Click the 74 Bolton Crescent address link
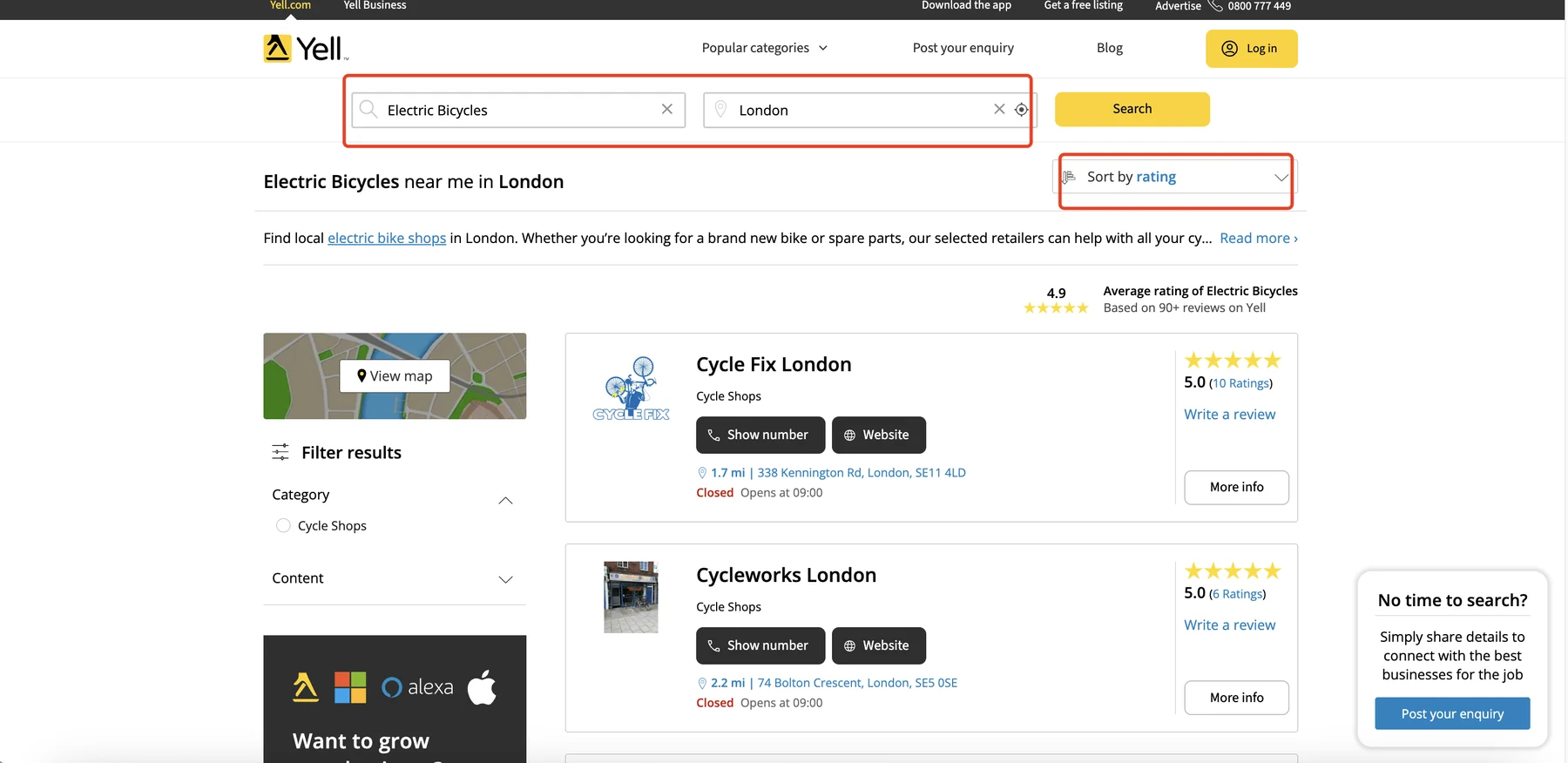 coord(857,683)
